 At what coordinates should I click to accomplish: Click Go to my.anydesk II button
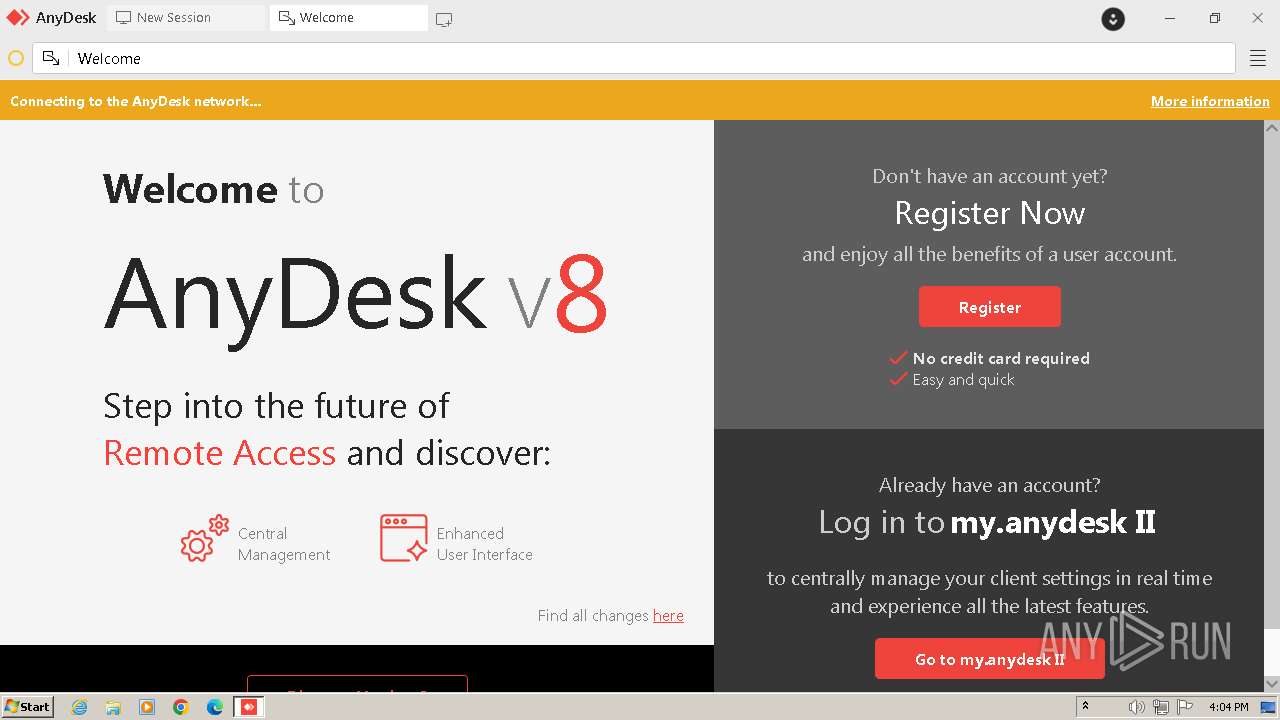click(x=990, y=659)
